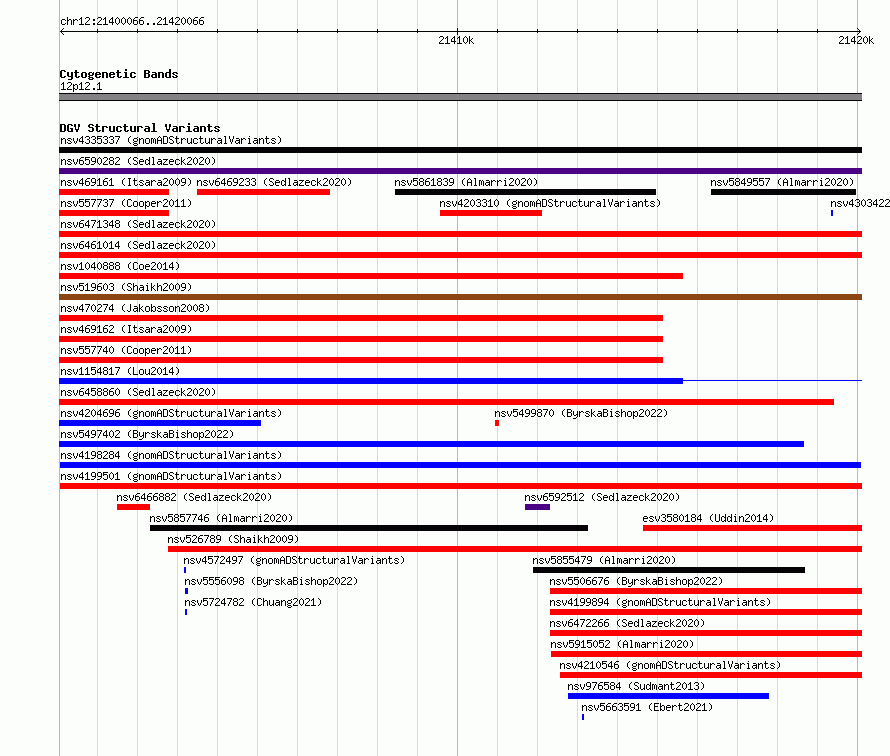
Task: Open nsv976584 (Sudmant2013) label
Action: pyautogui.click(x=636, y=686)
